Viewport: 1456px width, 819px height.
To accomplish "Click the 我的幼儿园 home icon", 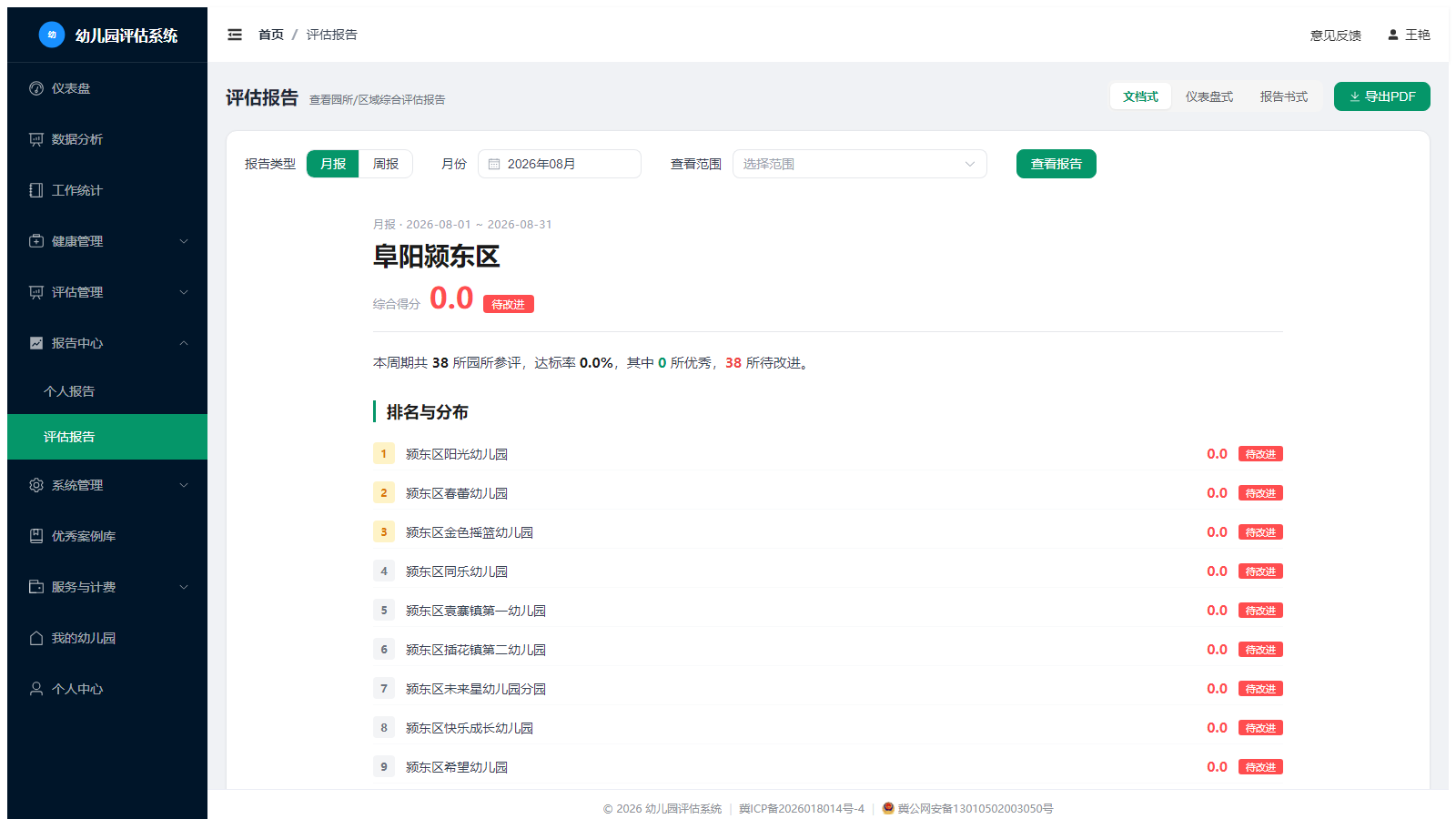I will click(x=36, y=638).
